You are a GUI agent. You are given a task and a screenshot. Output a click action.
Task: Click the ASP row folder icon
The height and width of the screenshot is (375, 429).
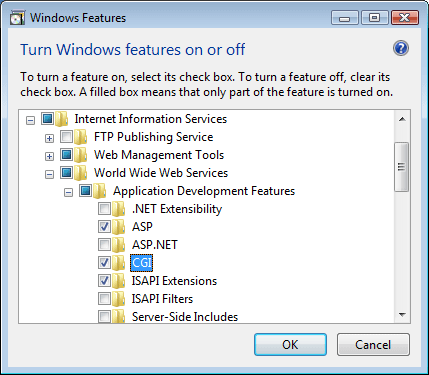[x=119, y=227]
